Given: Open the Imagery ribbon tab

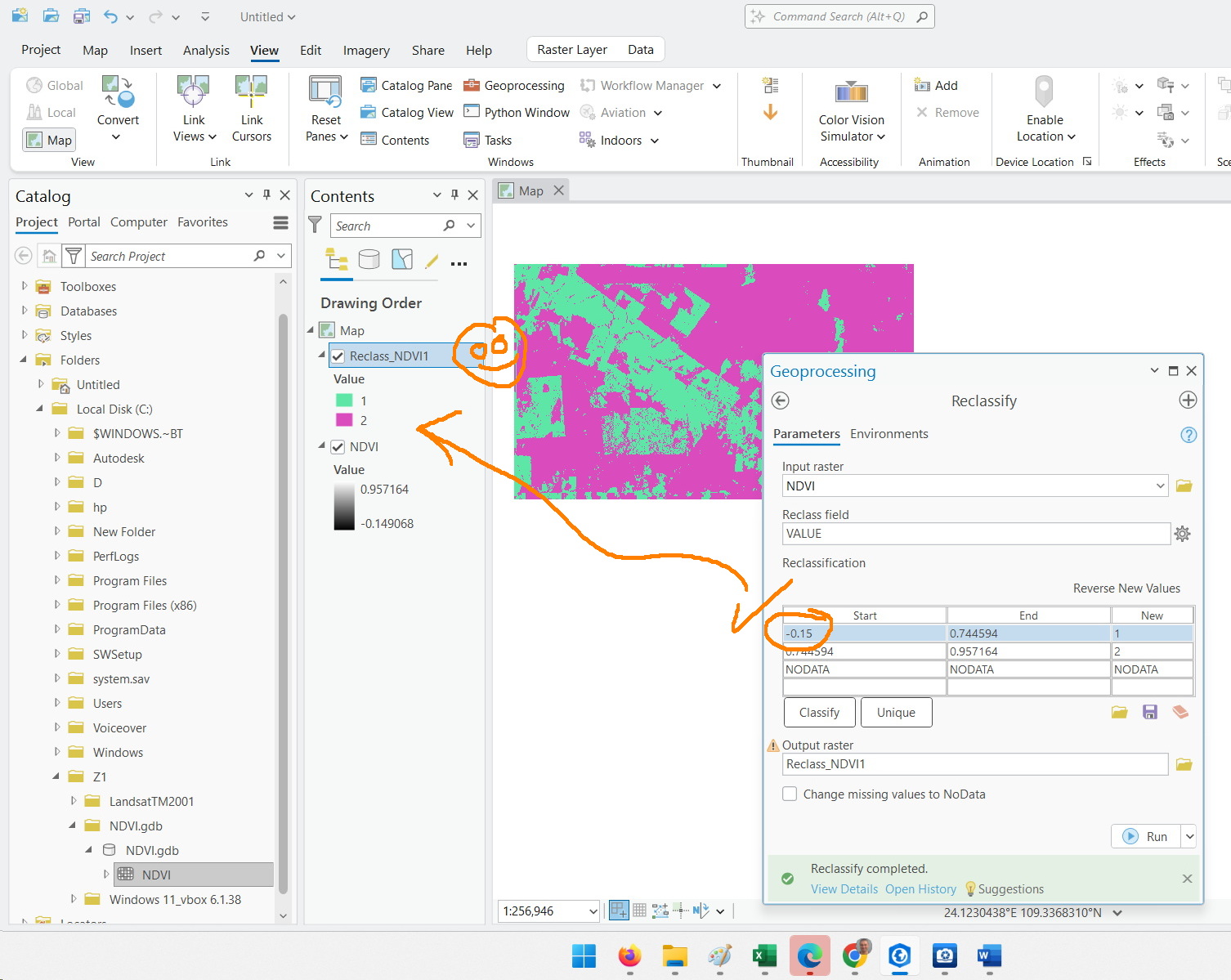Looking at the screenshot, I should coord(366,50).
